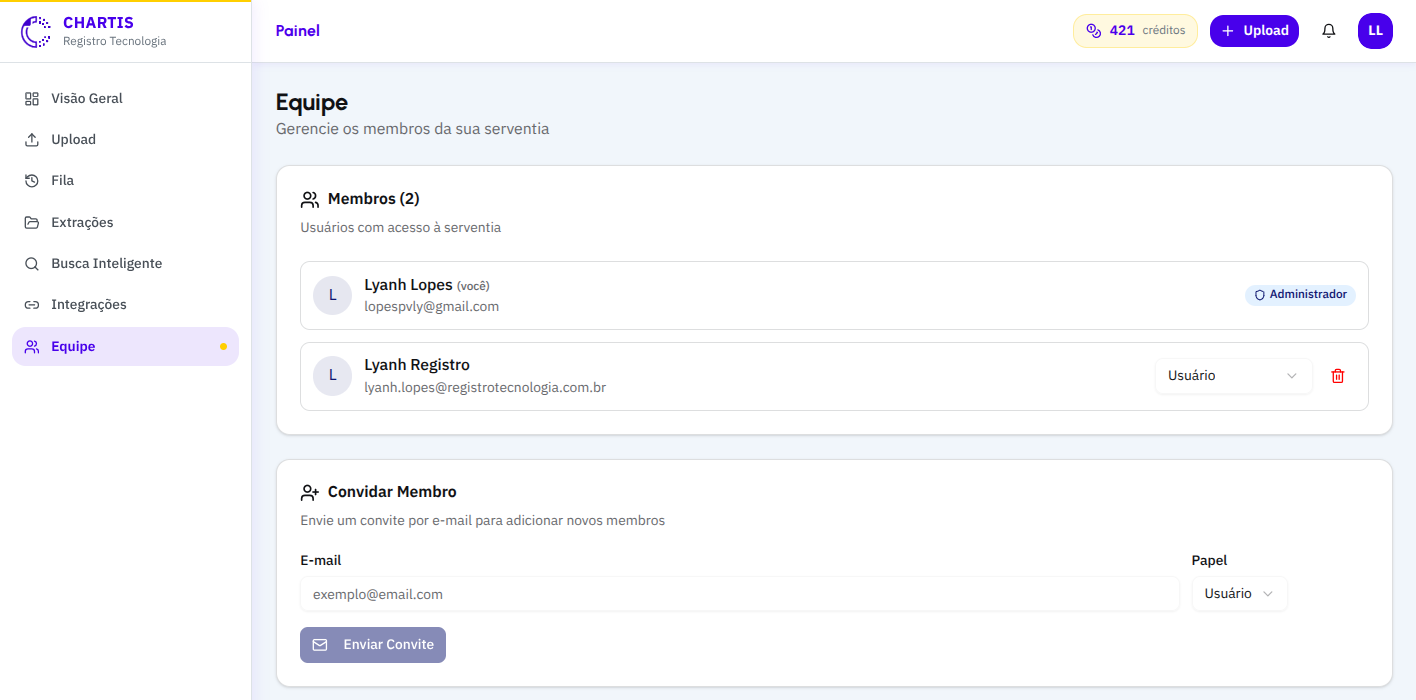Click the Chartis logo icon
Image resolution: width=1416 pixels, height=700 pixels.
(x=36, y=31)
